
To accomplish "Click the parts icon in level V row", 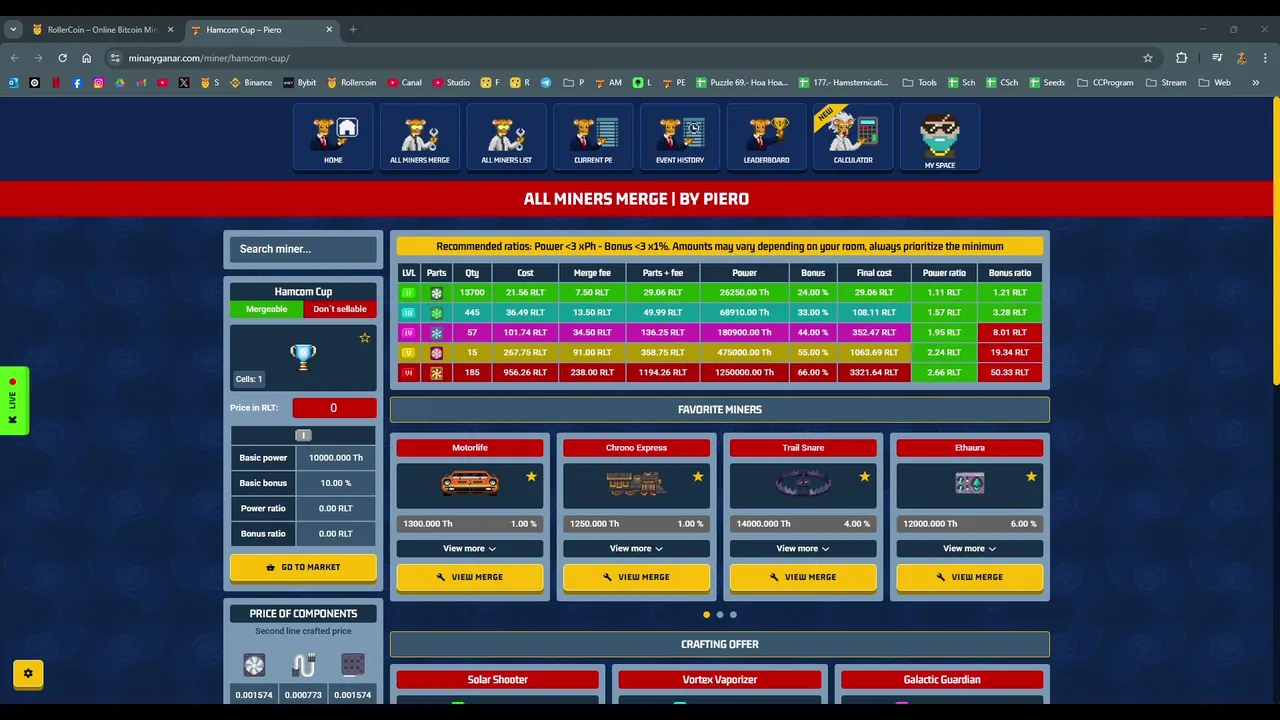I will [x=436, y=353].
